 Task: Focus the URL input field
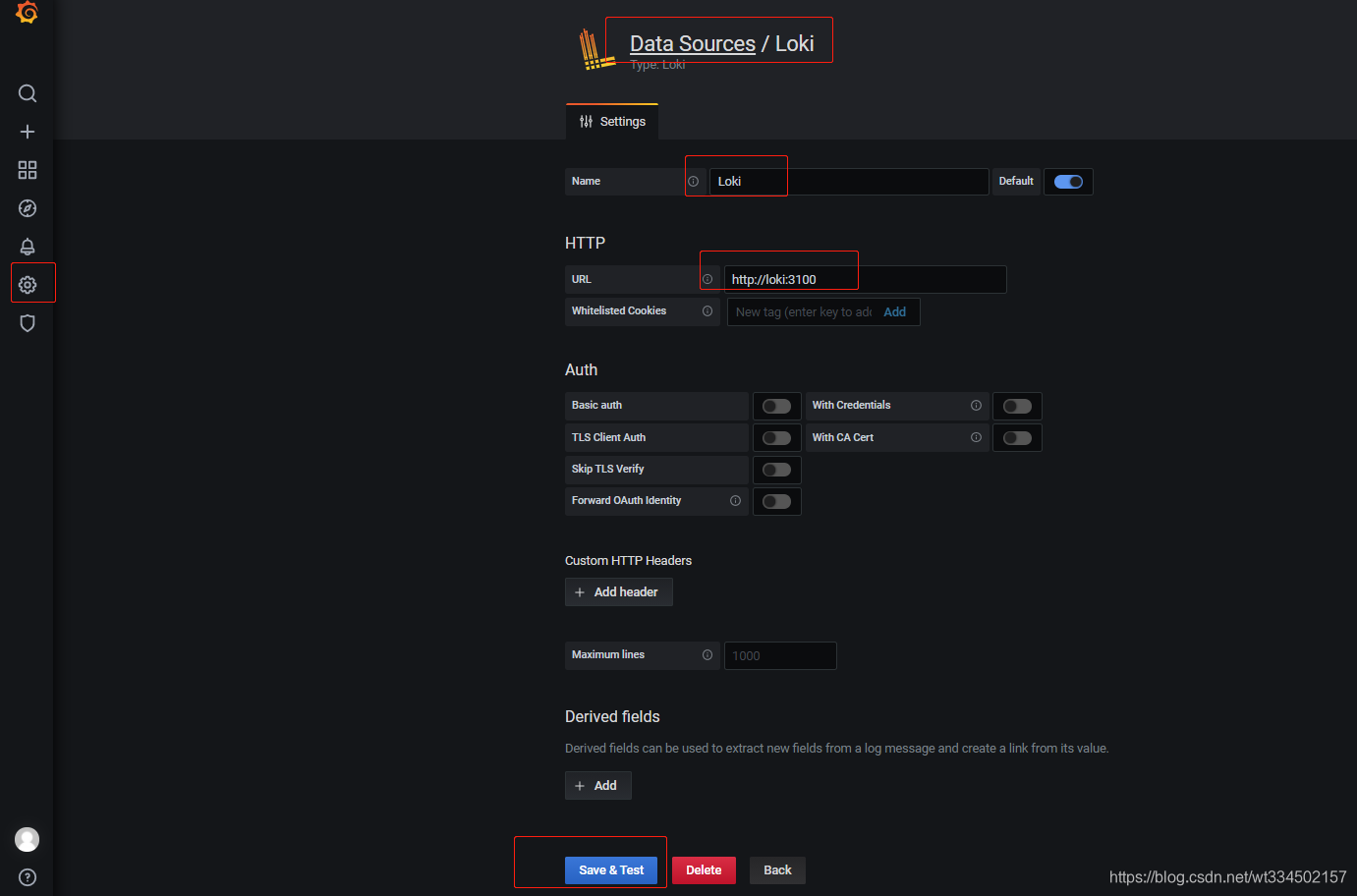click(865, 279)
